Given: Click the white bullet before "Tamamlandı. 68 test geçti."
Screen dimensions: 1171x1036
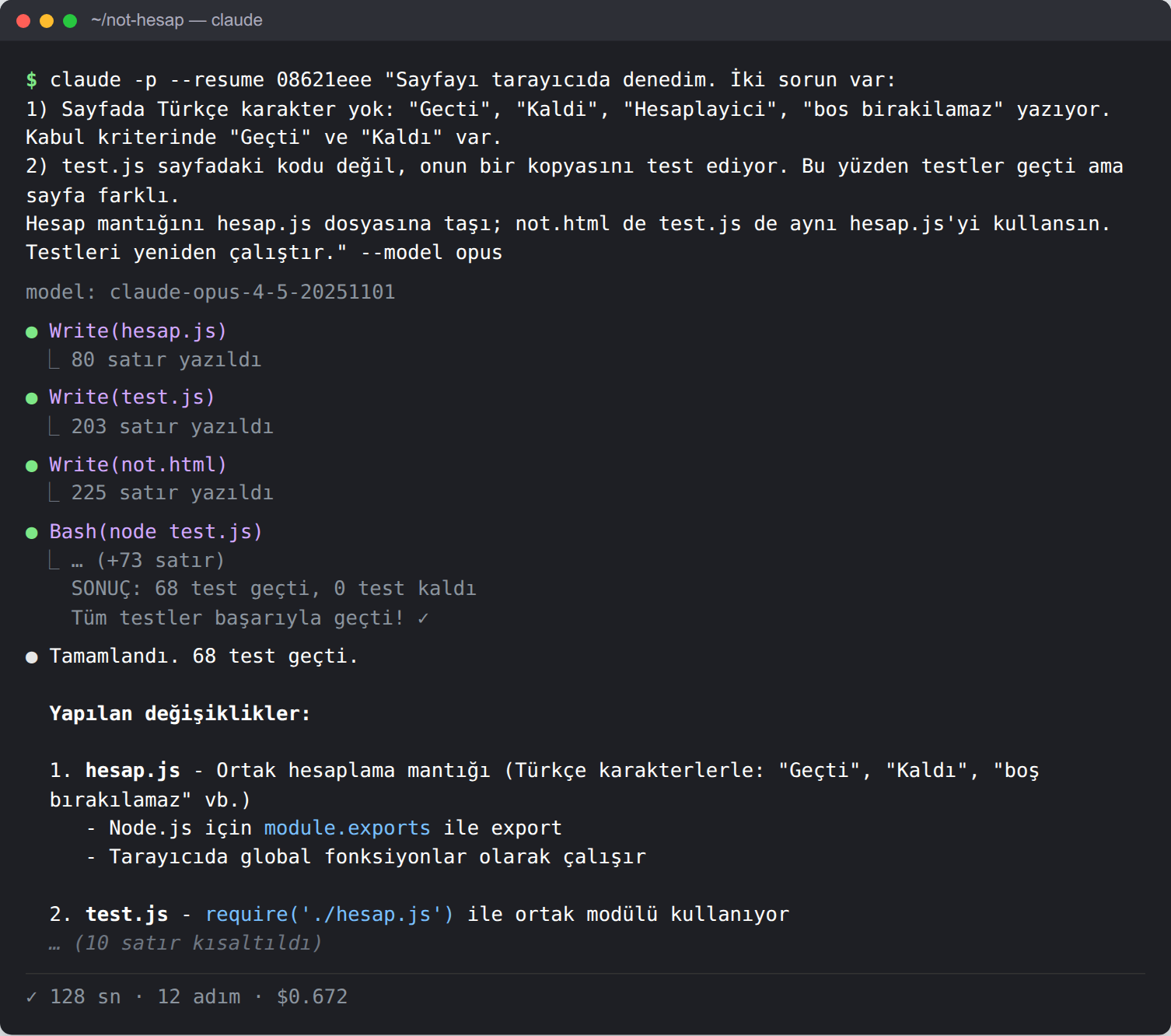Looking at the screenshot, I should (32, 657).
